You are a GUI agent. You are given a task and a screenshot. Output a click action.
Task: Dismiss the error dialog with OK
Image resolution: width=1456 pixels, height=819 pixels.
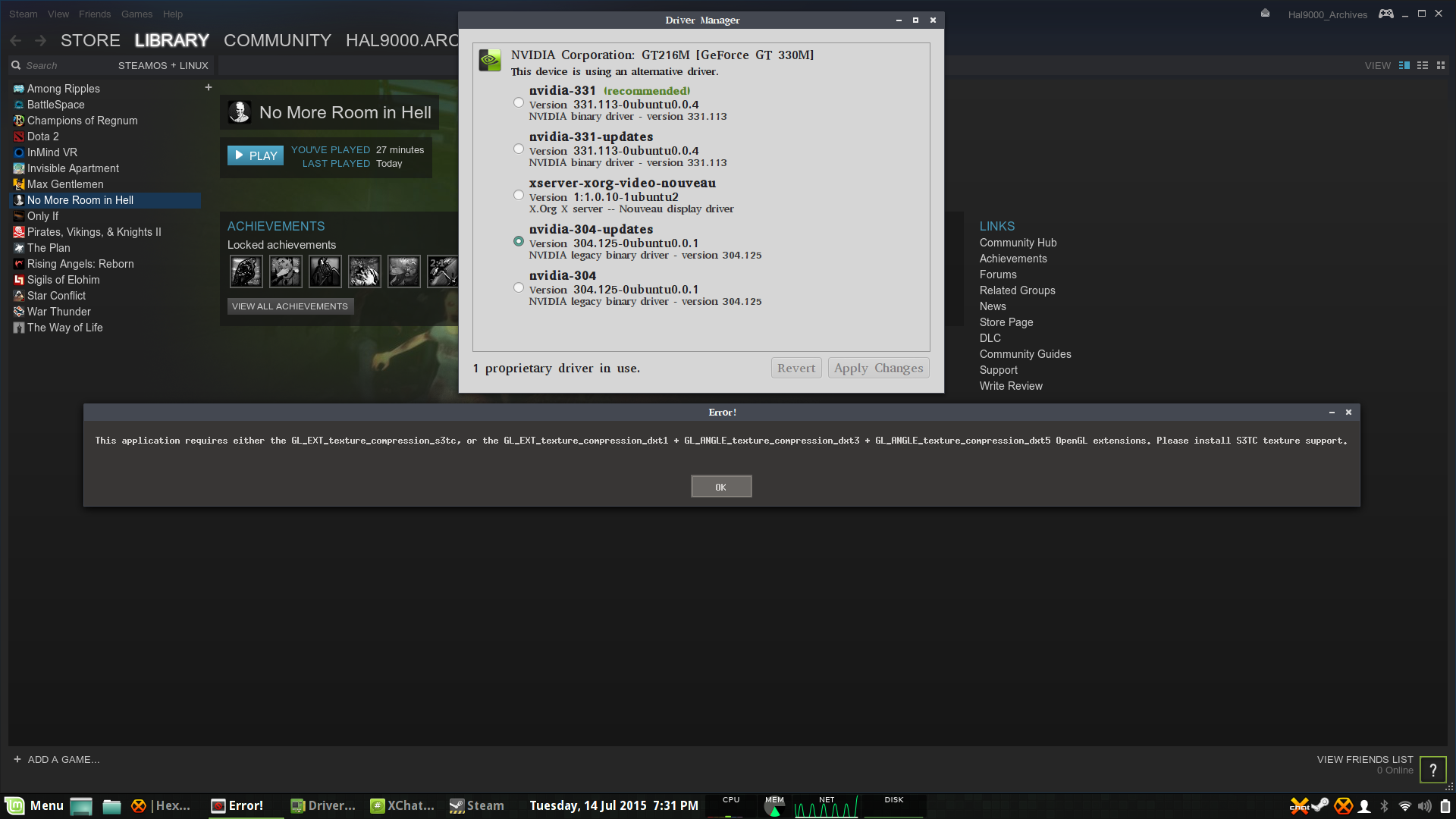721,487
